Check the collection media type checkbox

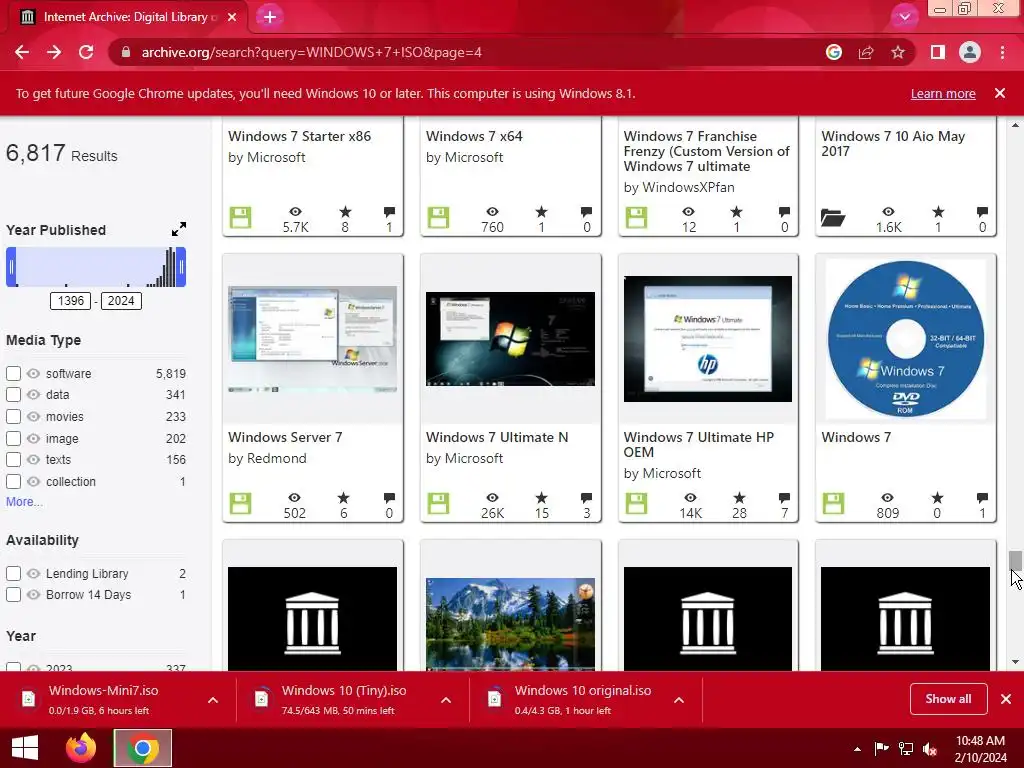pos(13,481)
